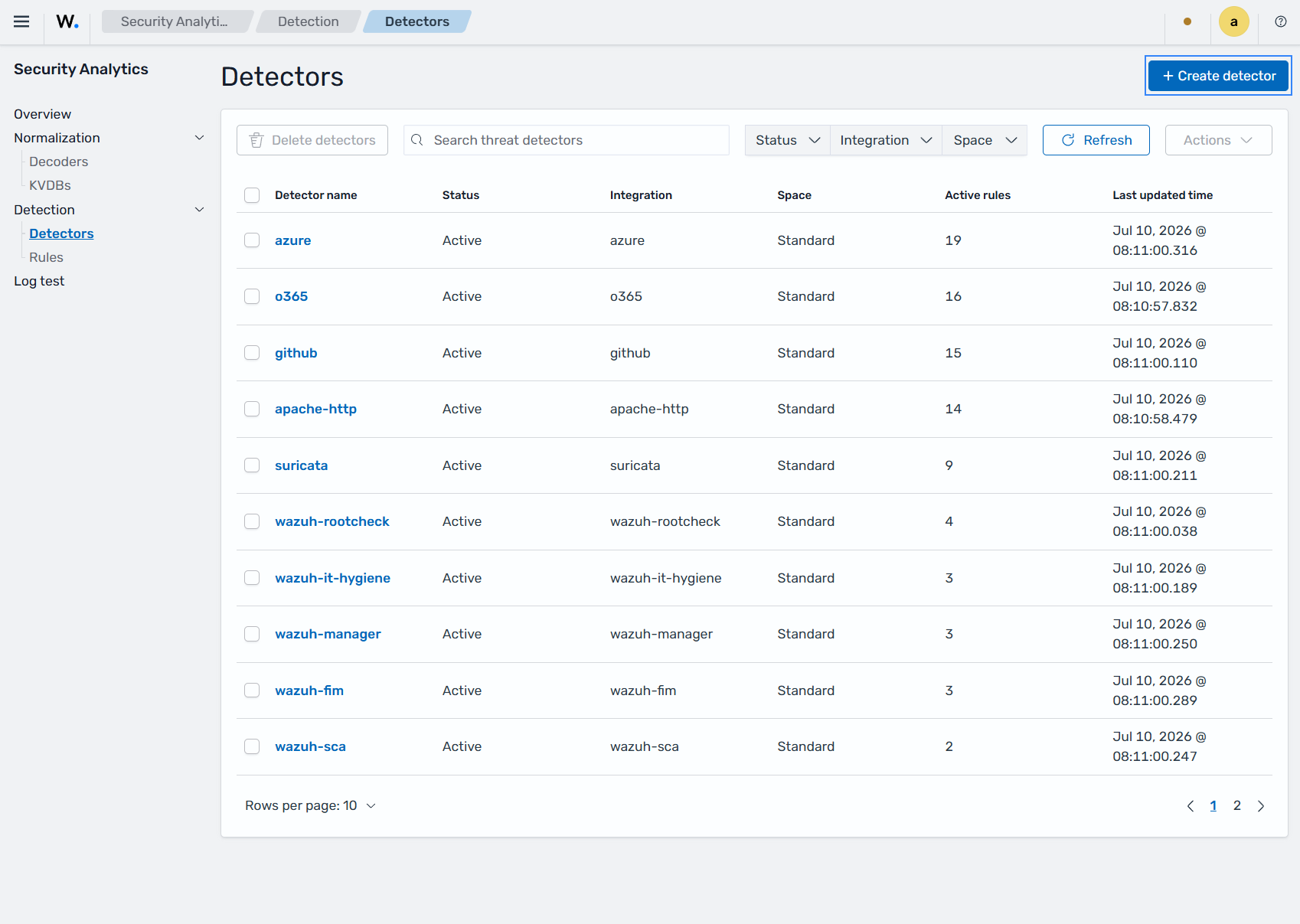The image size is (1300, 924).
Task: Check the wazuh-sca detector row
Action: 252,746
